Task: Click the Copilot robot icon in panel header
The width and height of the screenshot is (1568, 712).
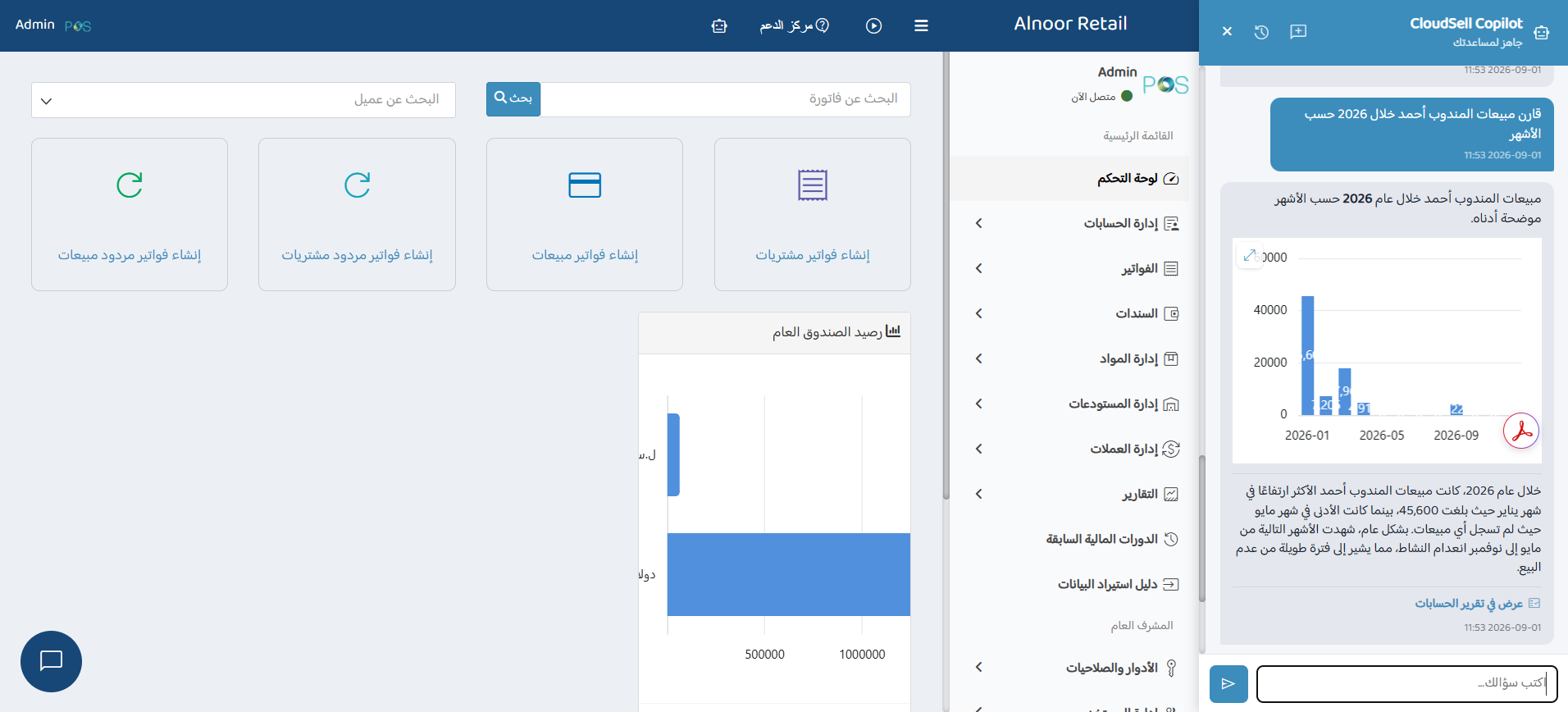Action: click(x=1542, y=32)
